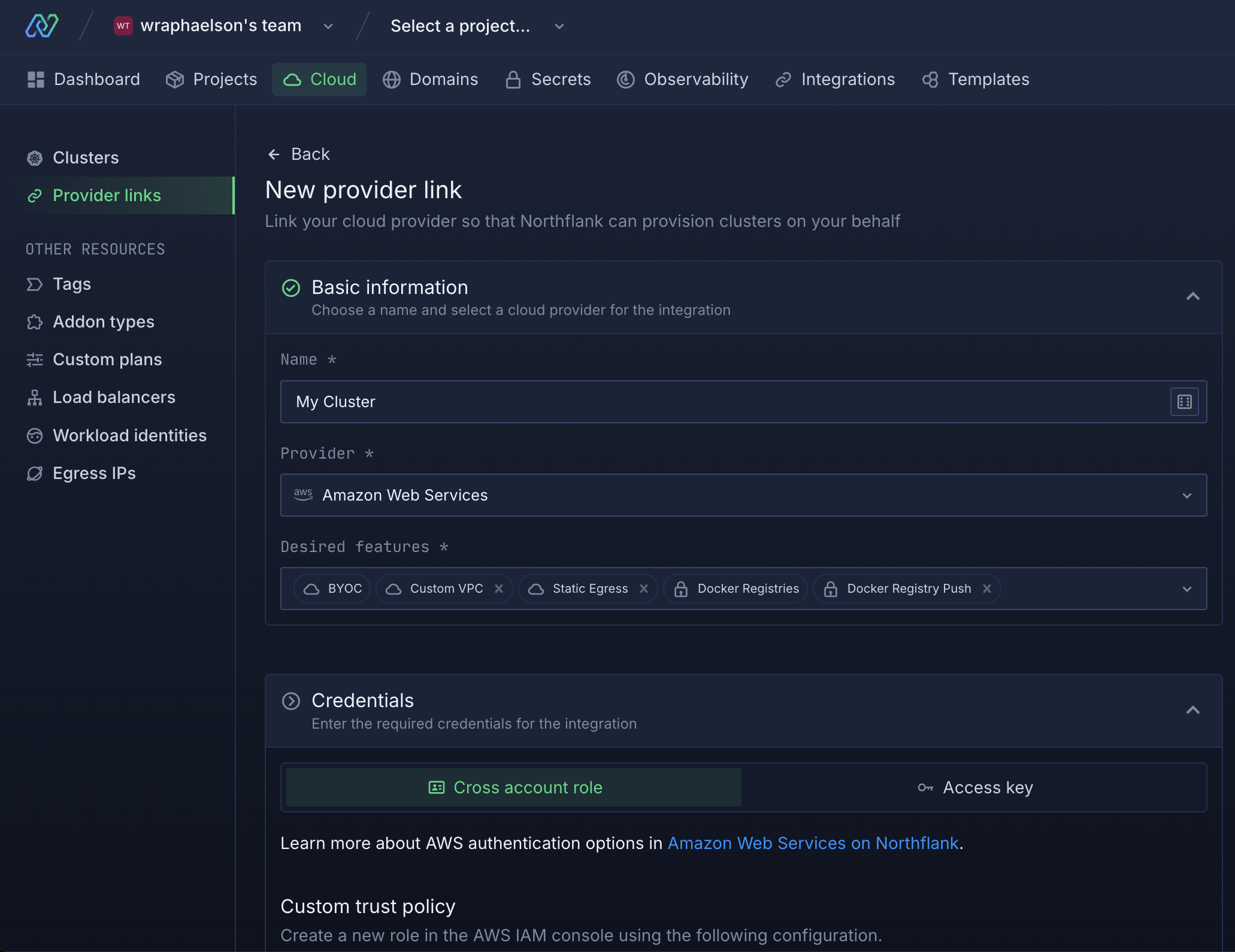Collapse the Basic information section
The height and width of the screenshot is (952, 1235).
(1192, 296)
